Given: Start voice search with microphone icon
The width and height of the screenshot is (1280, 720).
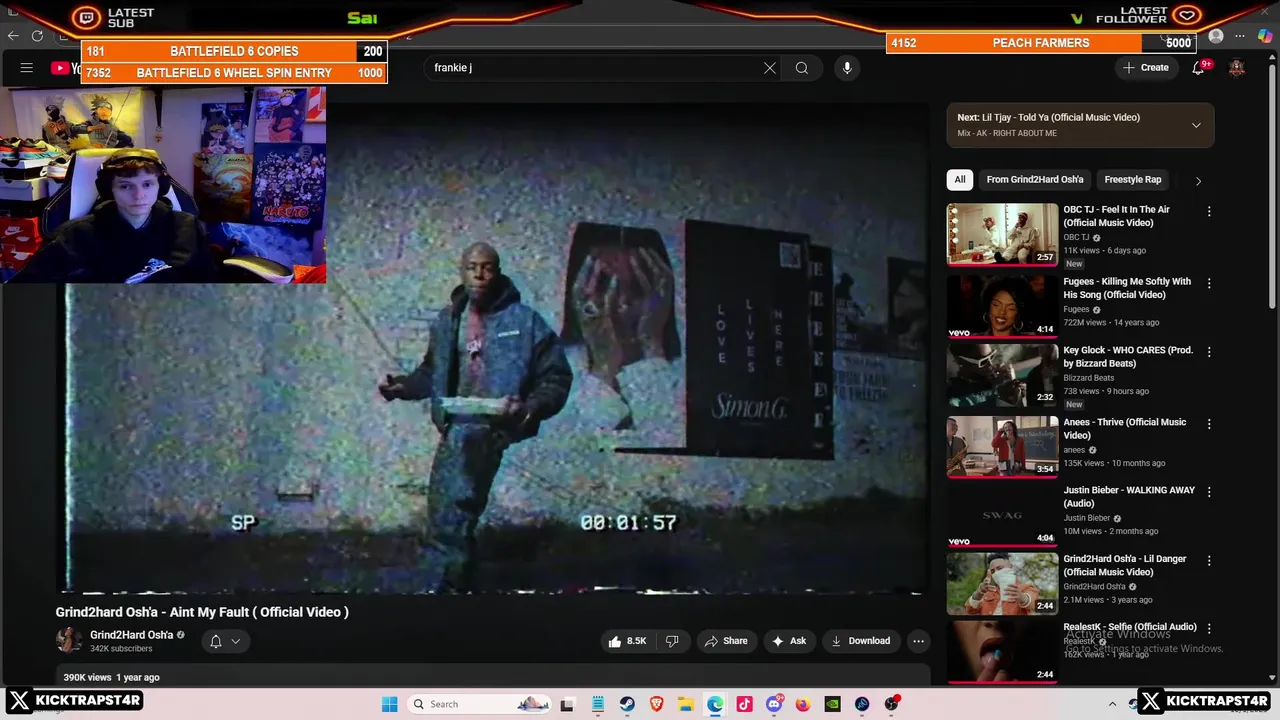Looking at the screenshot, I should tap(847, 68).
